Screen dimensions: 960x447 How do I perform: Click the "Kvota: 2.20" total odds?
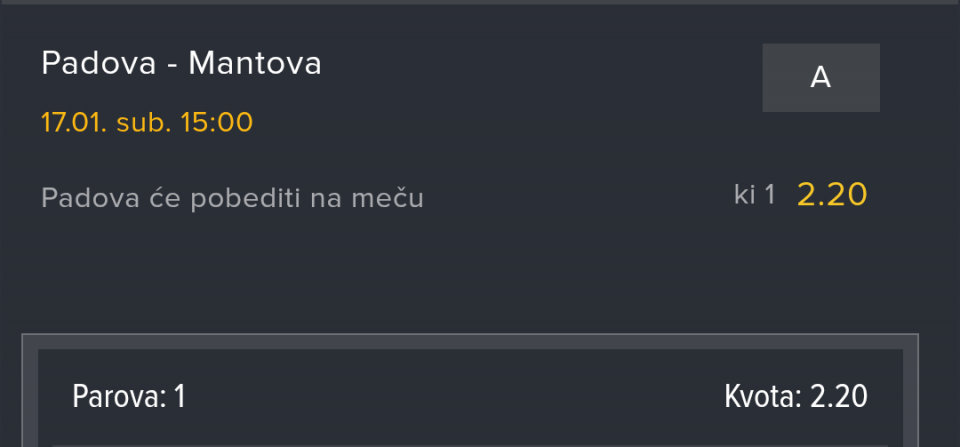coord(795,397)
